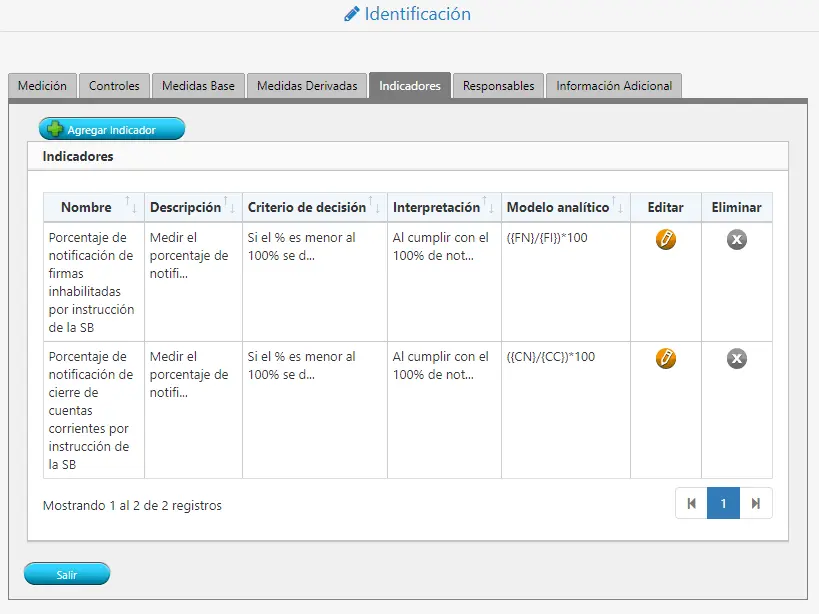Select page 1 in pagination

[x=723, y=503]
